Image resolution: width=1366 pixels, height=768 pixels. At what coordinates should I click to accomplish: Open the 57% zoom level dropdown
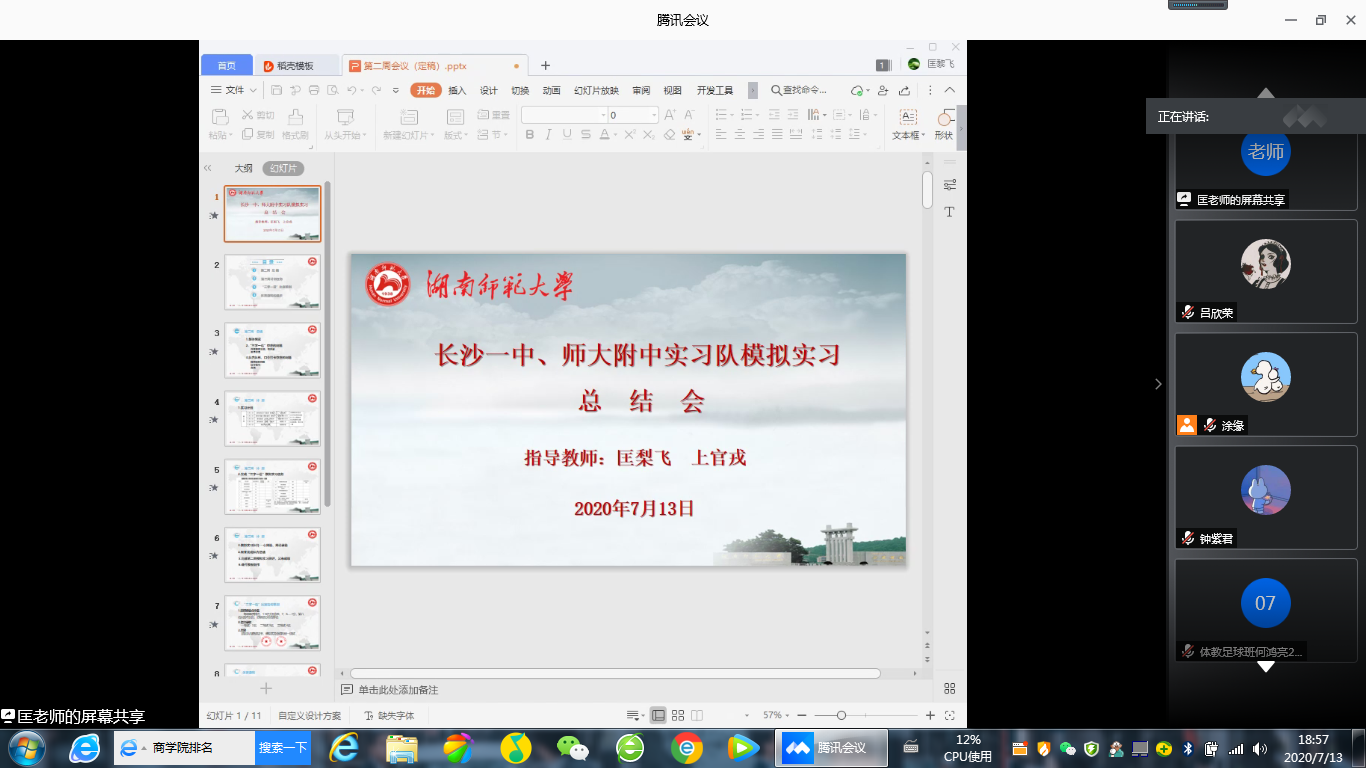(777, 715)
